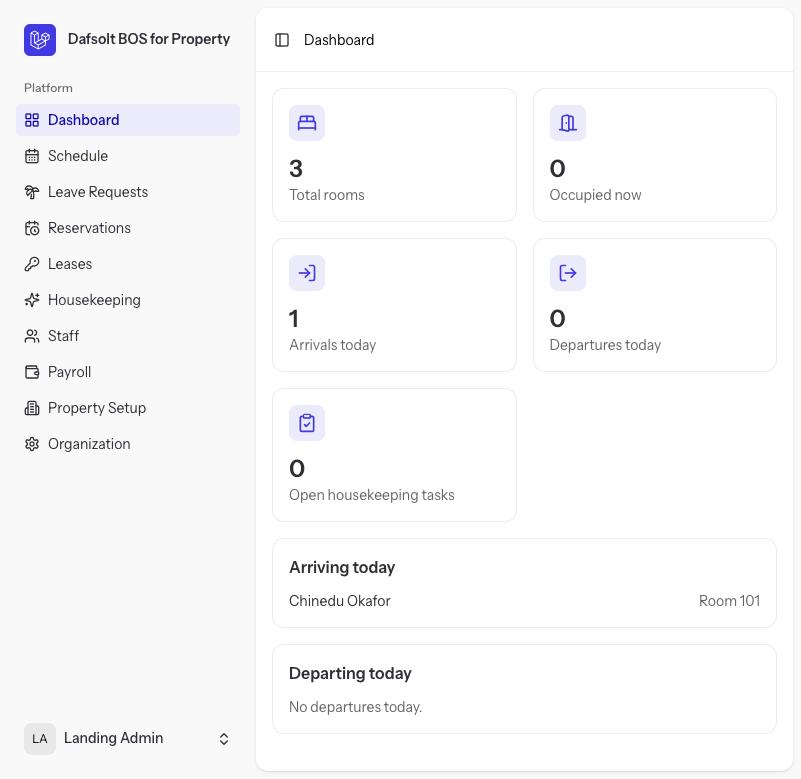
Task: Open the Landing Admin user menu
Action: (128, 739)
